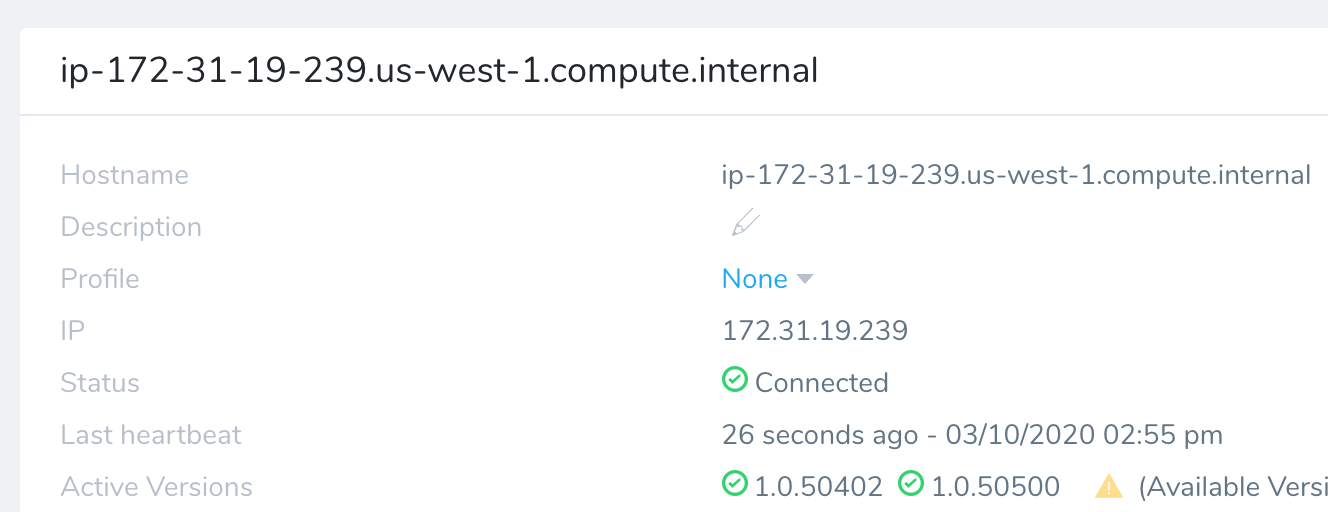Click the check icon beside version 1.0.50402
Screen dimensions: 1328x512
735,484
